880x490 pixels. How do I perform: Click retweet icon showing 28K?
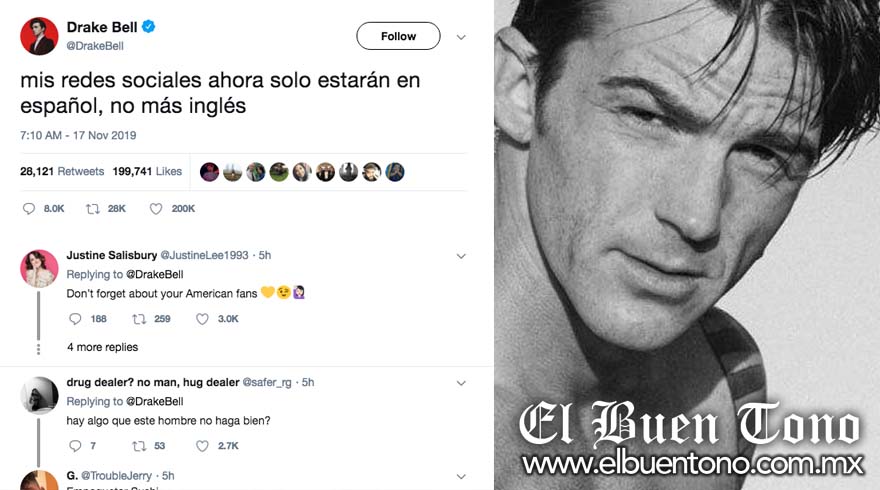coord(93,209)
